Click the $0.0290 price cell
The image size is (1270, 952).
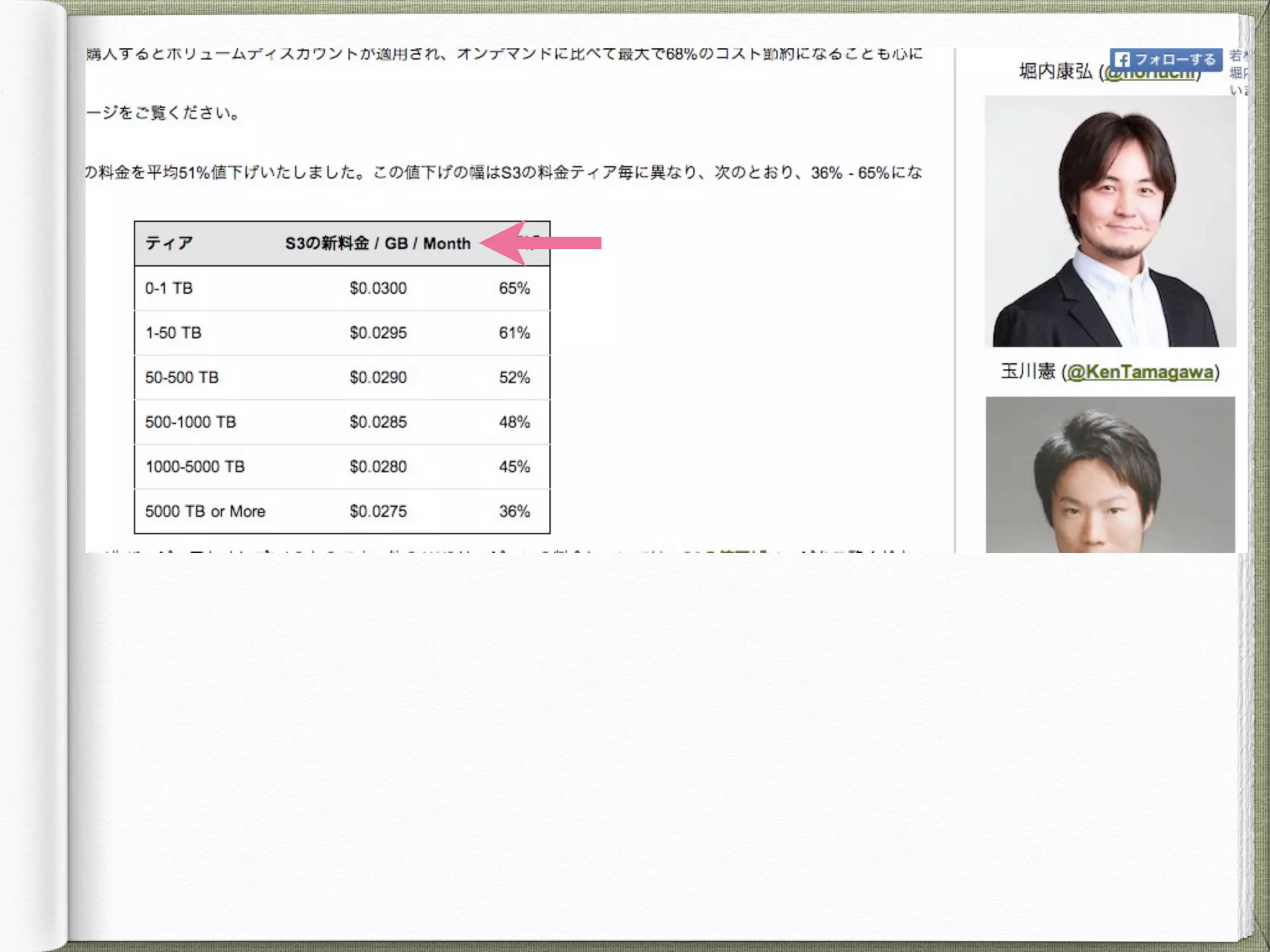coord(378,377)
